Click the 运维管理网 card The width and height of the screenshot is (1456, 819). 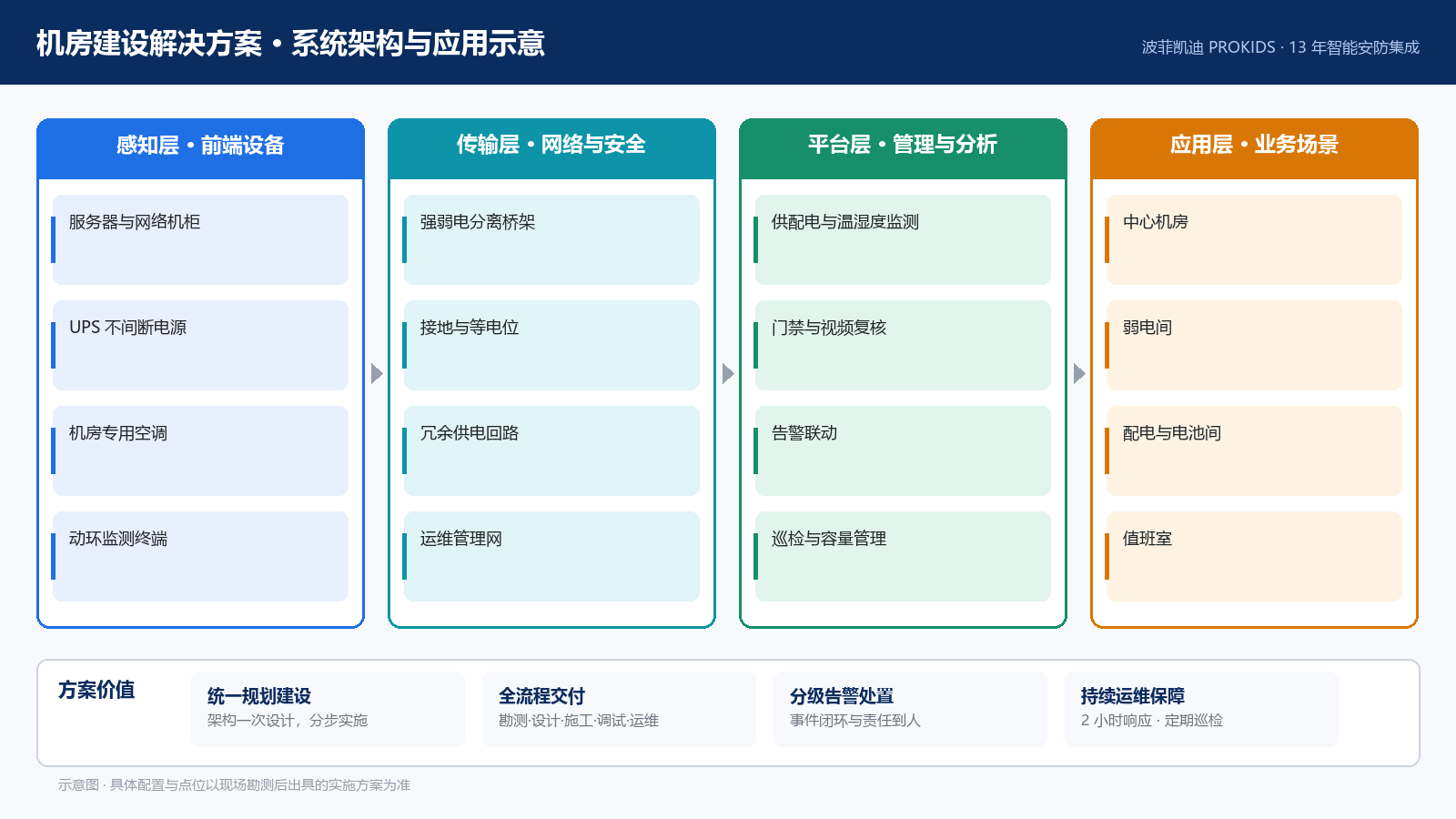click(551, 556)
